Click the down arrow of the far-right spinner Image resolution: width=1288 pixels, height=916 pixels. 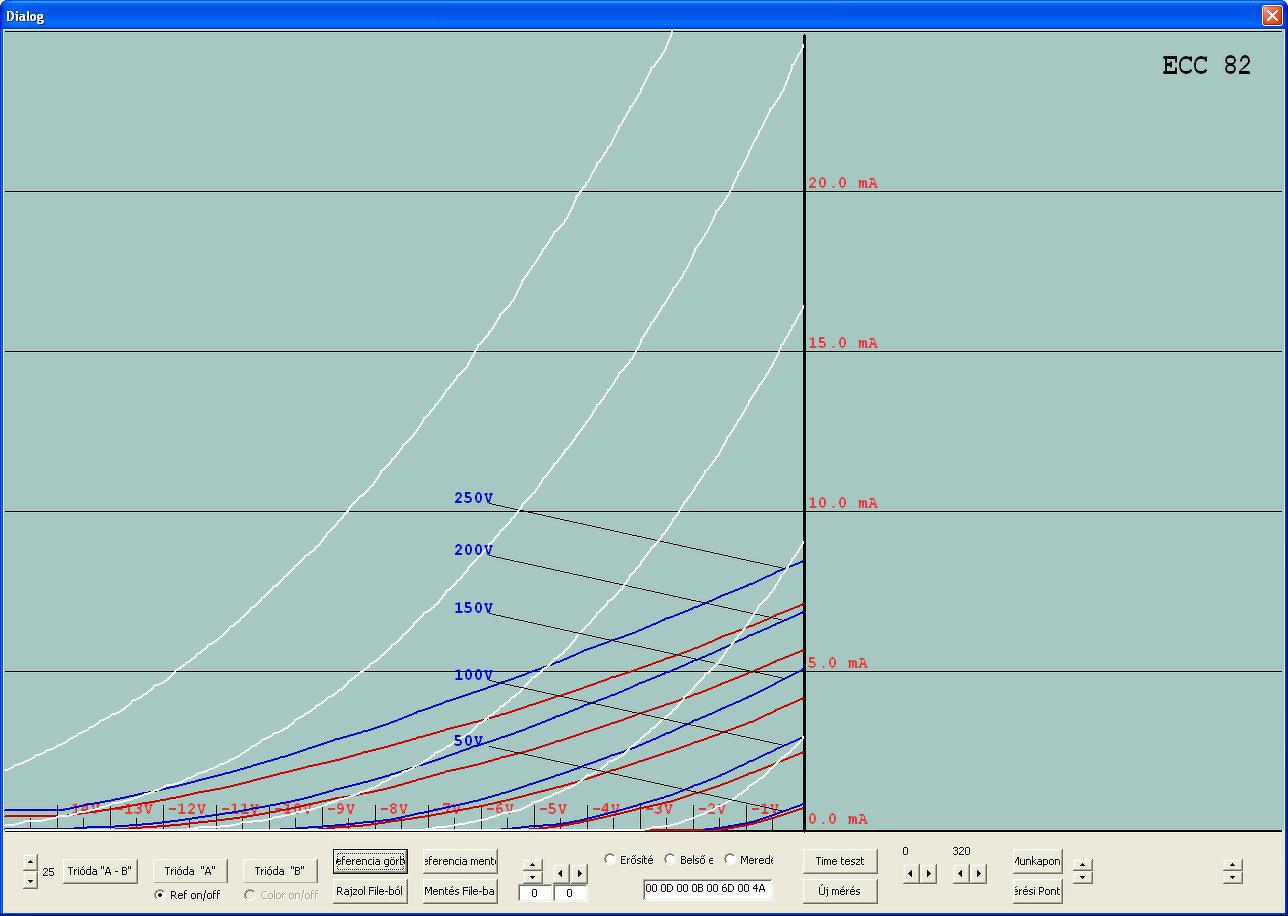pyautogui.click(x=1232, y=877)
